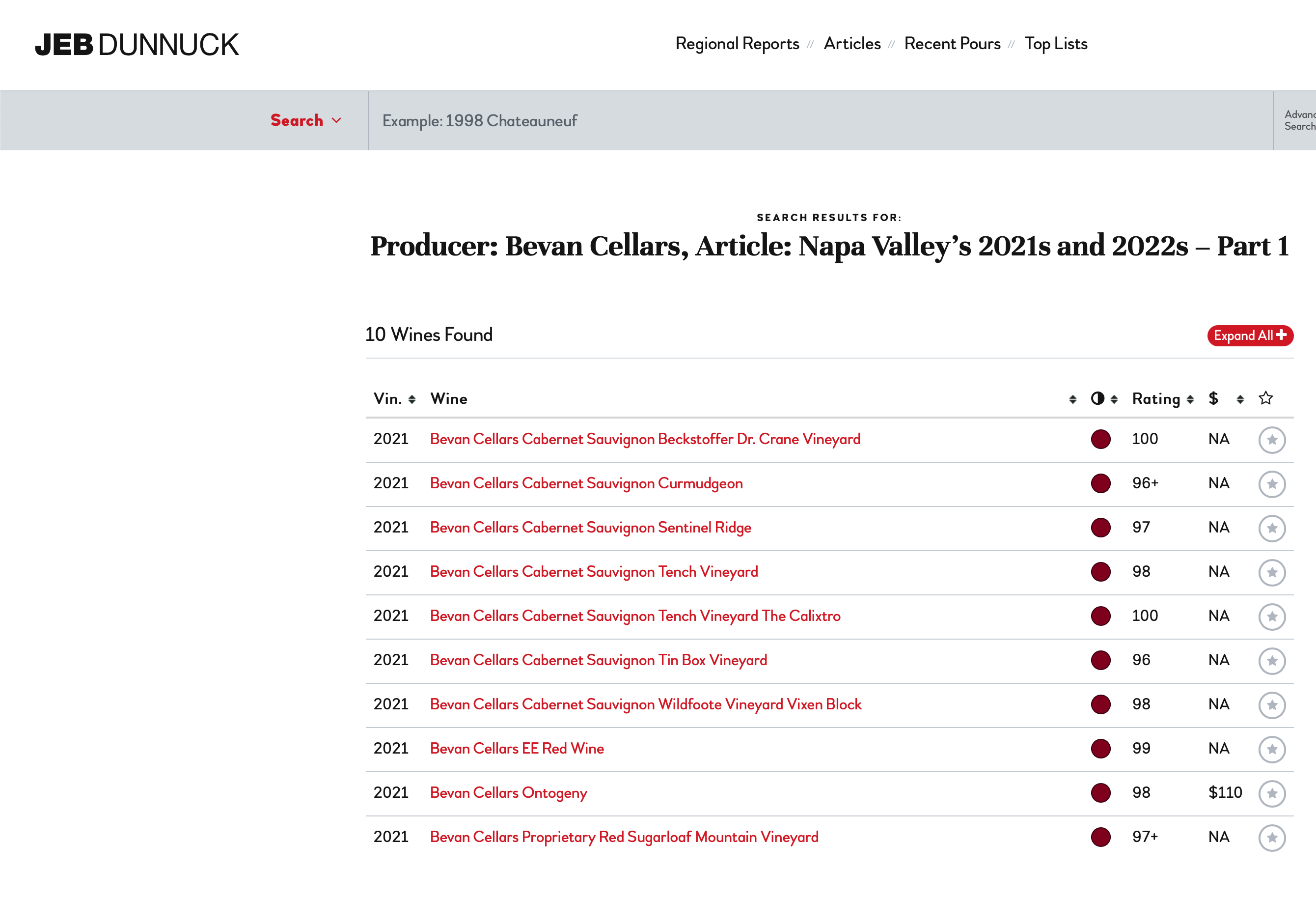Click the 97+ rating for Sugarloaf Mountain
The height and width of the screenshot is (898, 1316).
pyautogui.click(x=1145, y=837)
